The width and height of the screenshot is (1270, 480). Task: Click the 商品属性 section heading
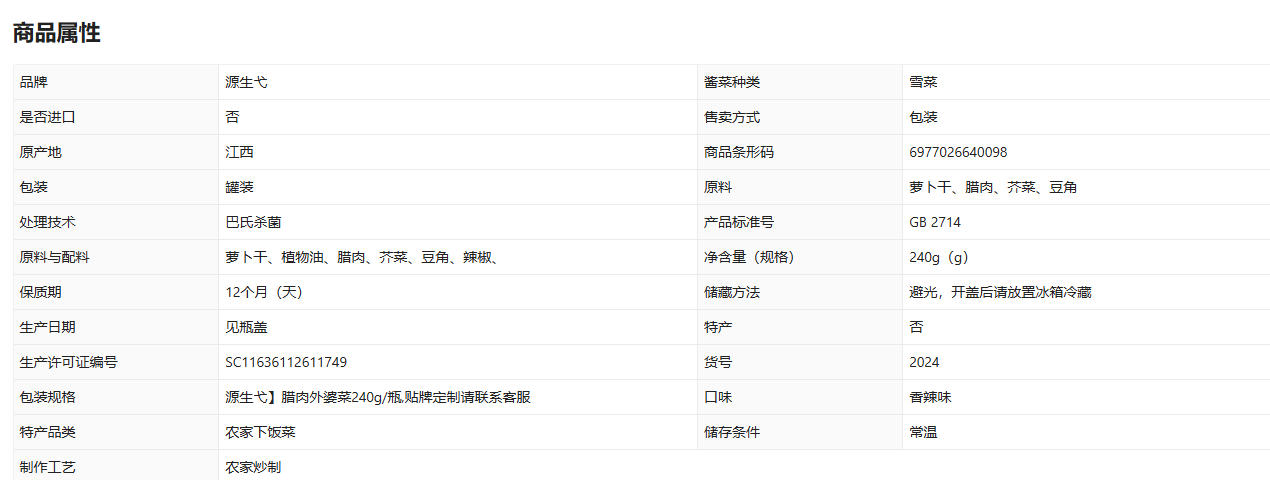pyautogui.click(x=56, y=33)
